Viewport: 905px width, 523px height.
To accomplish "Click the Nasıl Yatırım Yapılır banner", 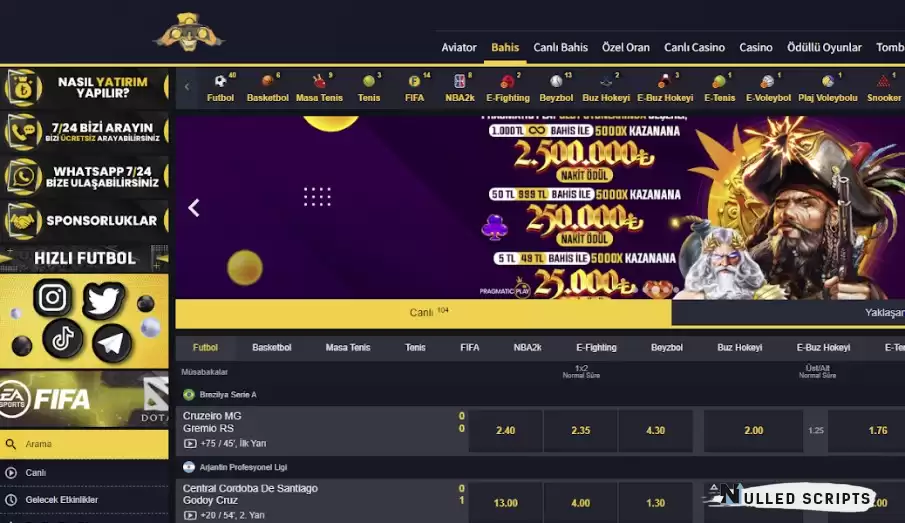I will 84,88.
